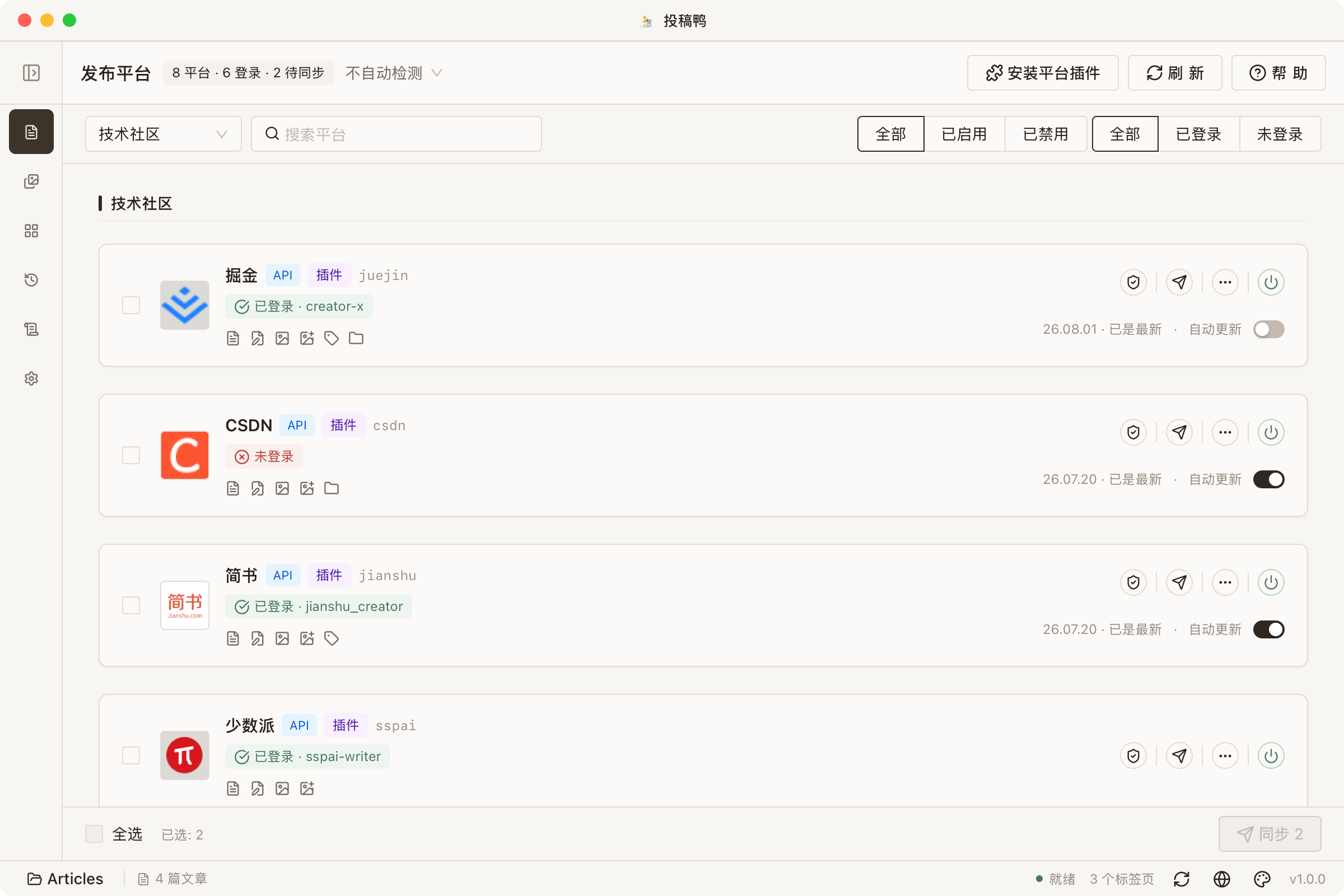This screenshot has width=1344, height=896.
Task: Open the grid apps sidebar icon
Action: [x=31, y=231]
